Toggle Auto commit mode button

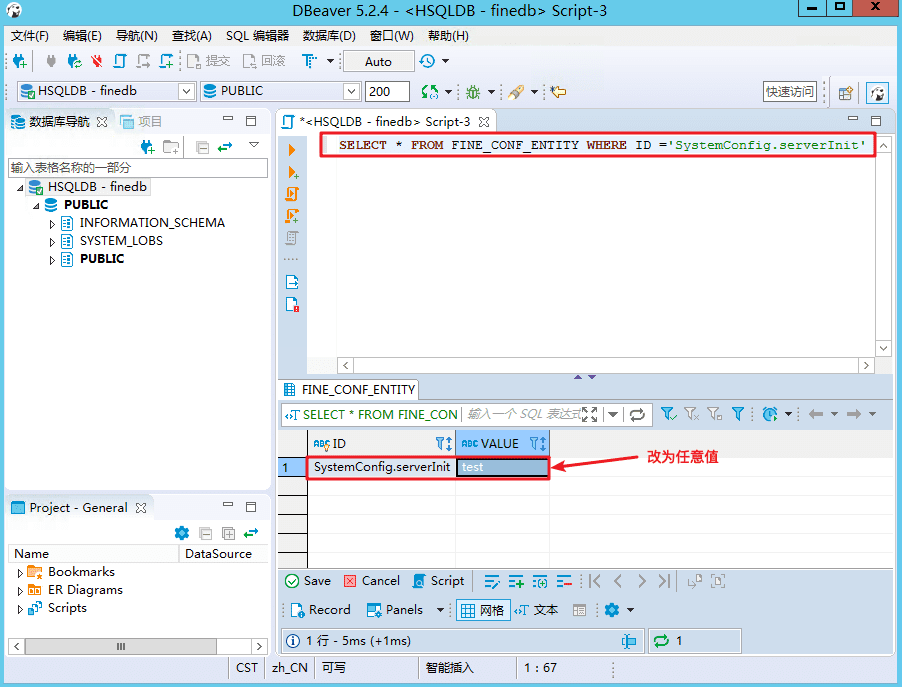tap(379, 62)
